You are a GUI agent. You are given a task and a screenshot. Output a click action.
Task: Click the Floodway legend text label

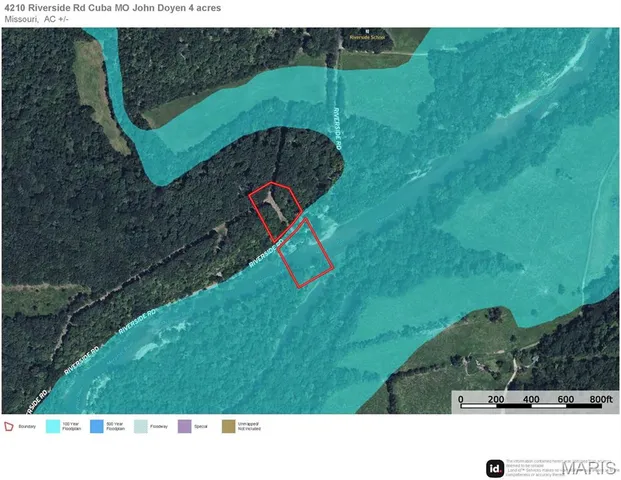[x=159, y=427]
